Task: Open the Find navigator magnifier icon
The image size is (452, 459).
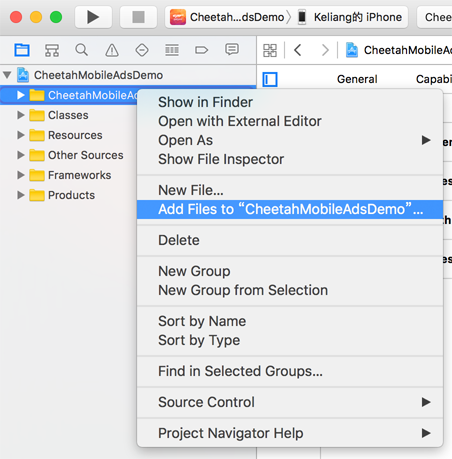Action: [82, 50]
